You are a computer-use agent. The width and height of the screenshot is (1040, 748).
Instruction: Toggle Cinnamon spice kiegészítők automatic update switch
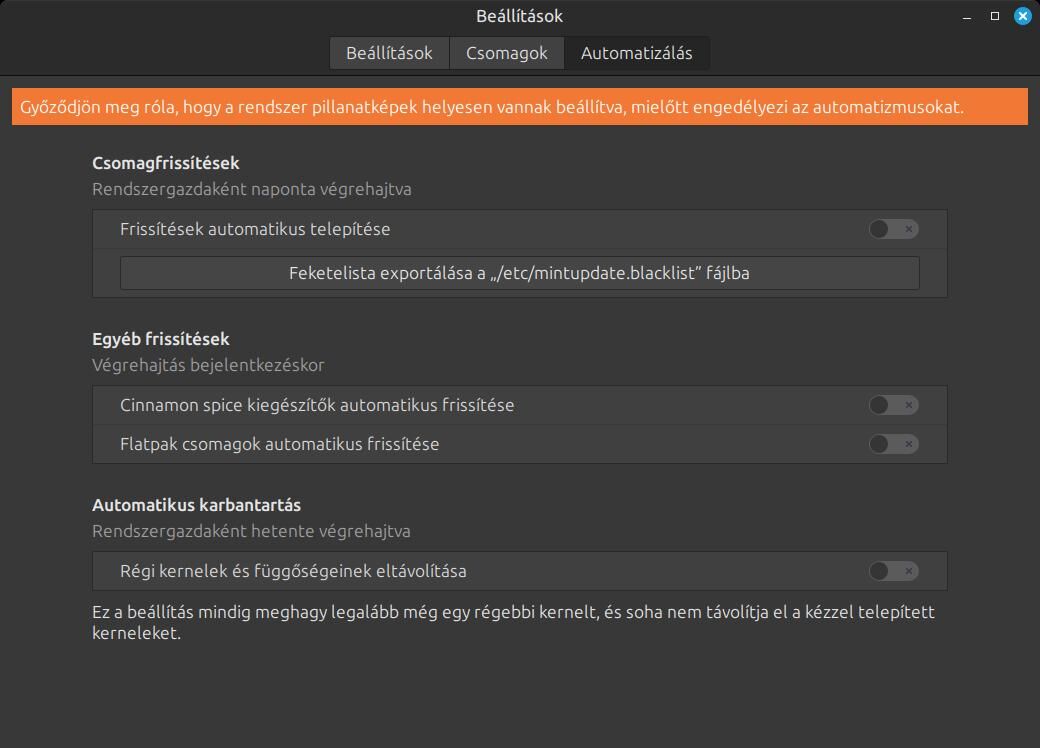point(893,405)
